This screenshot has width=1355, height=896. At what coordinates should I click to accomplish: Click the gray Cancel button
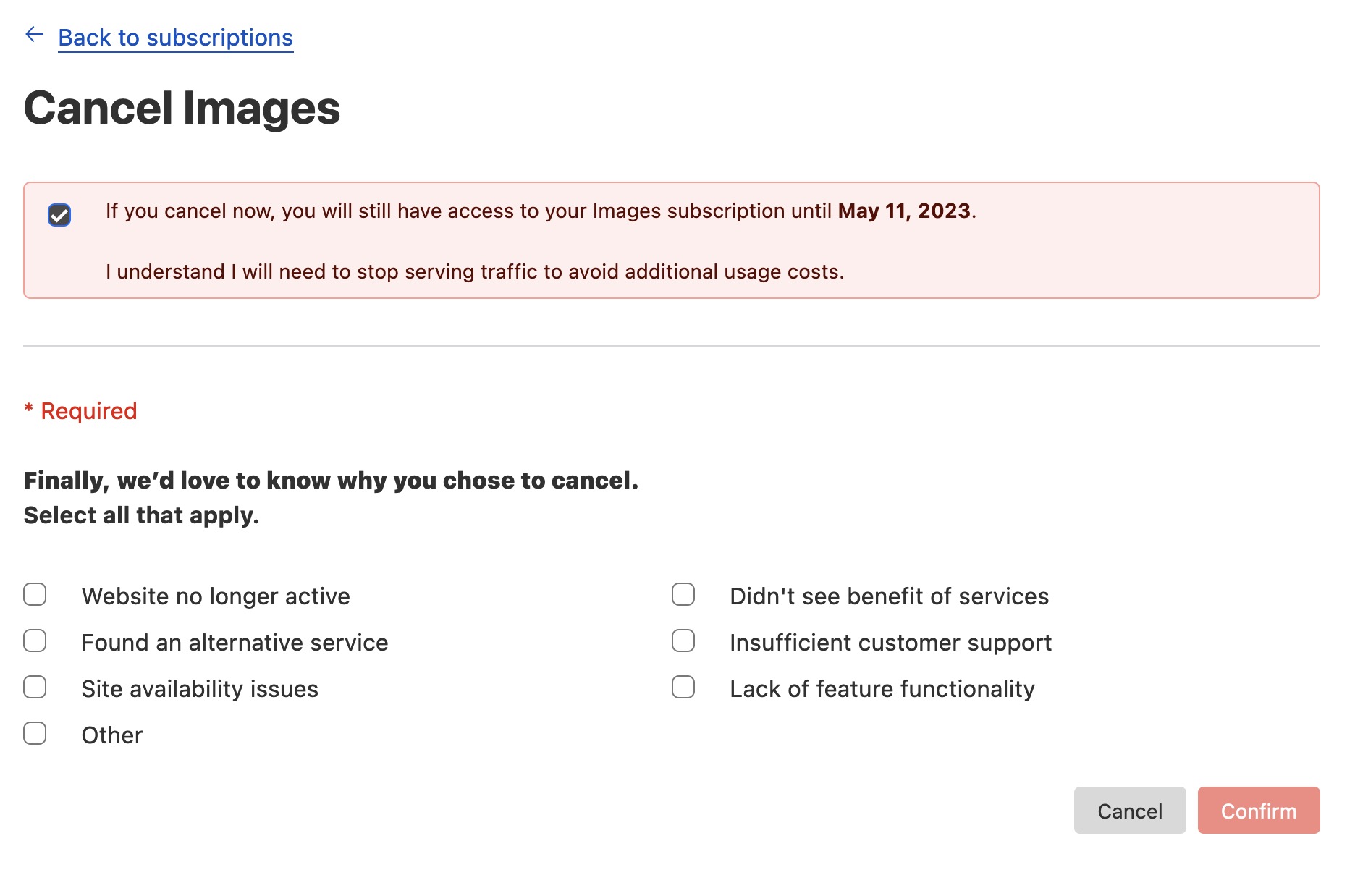tap(1130, 811)
